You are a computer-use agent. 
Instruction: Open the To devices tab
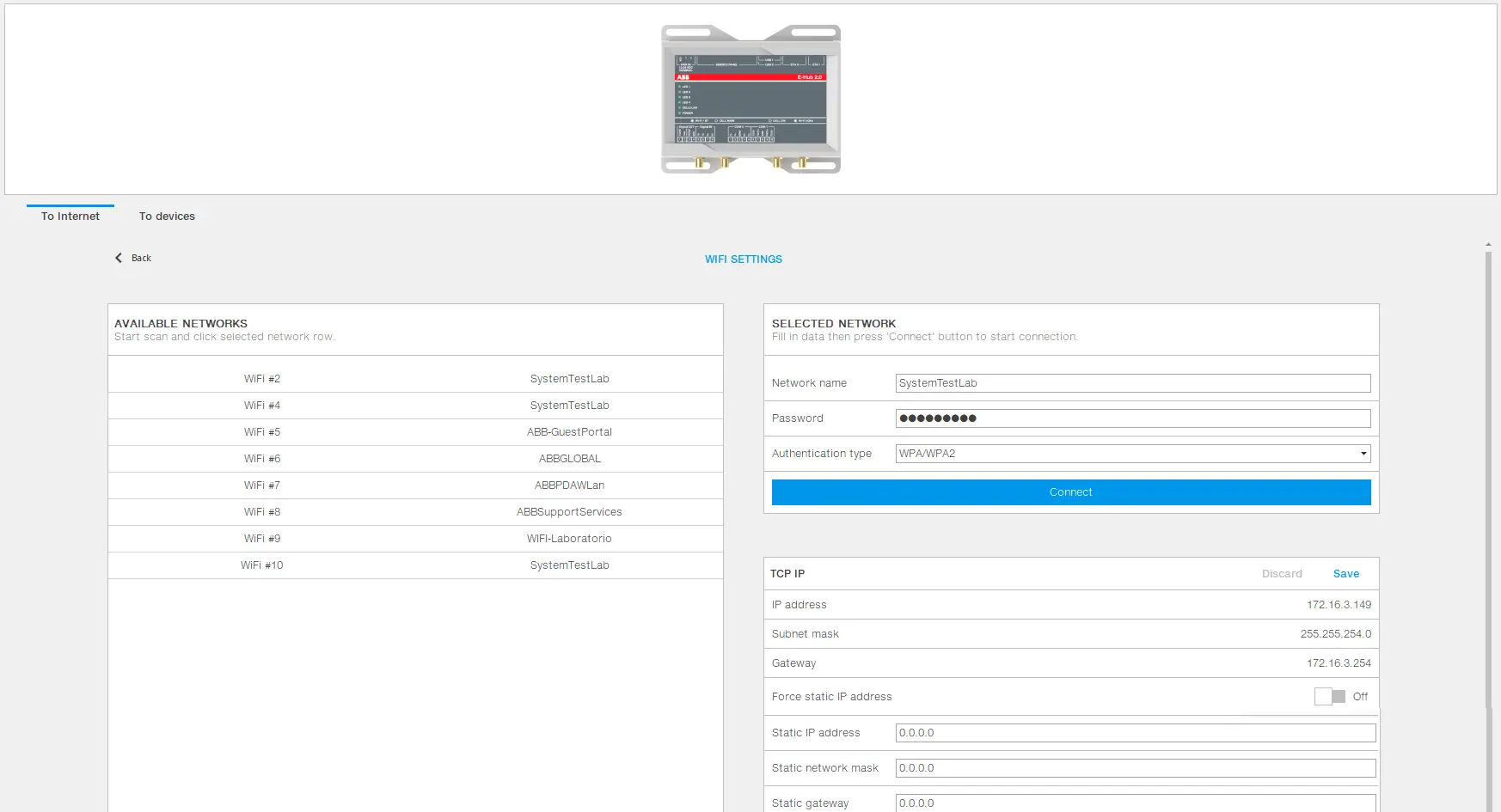coord(167,217)
